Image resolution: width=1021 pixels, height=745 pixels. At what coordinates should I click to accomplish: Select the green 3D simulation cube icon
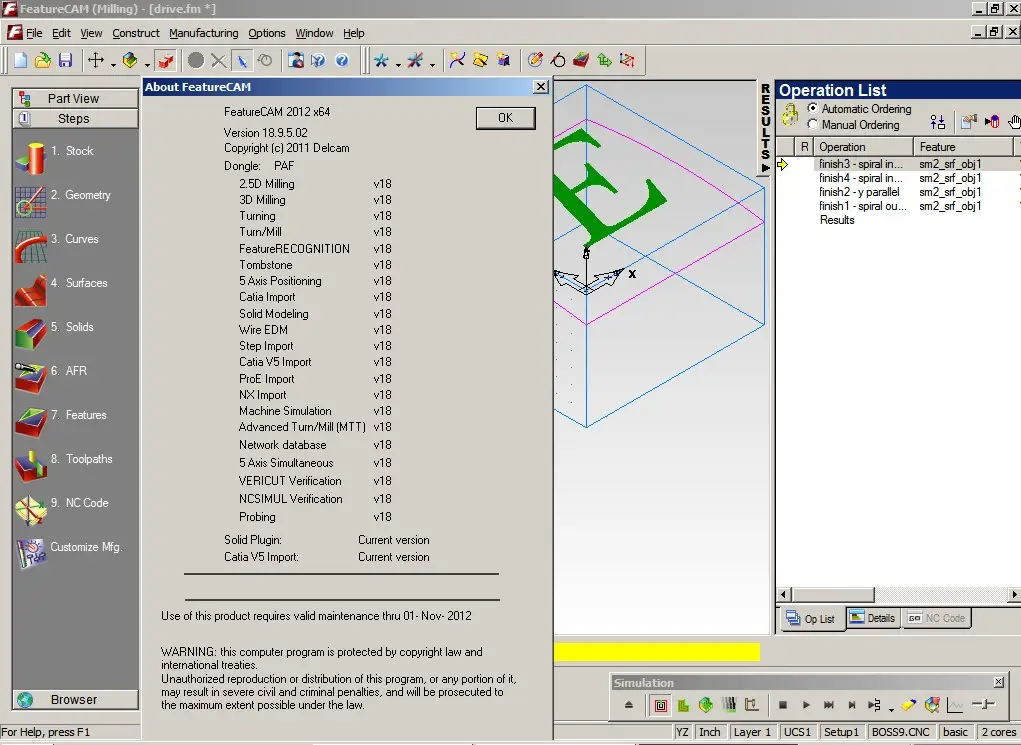pos(705,705)
